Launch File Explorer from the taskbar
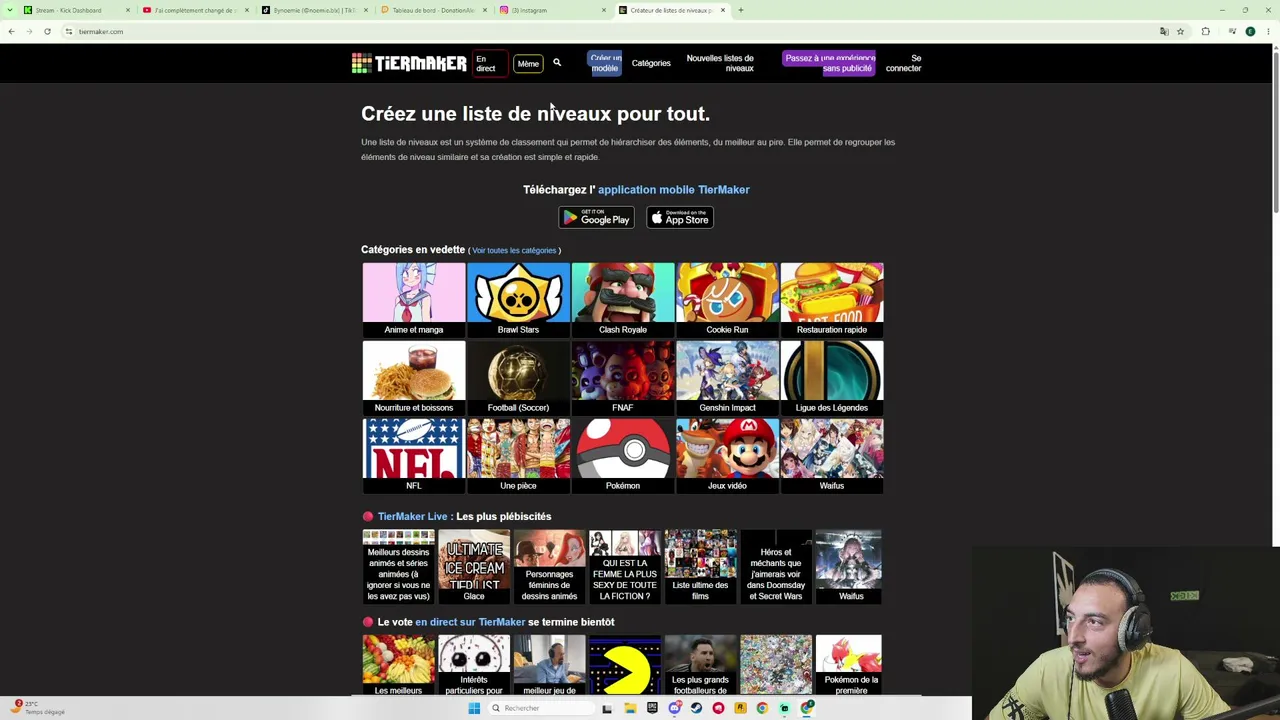The image size is (1280, 720). tap(630, 708)
